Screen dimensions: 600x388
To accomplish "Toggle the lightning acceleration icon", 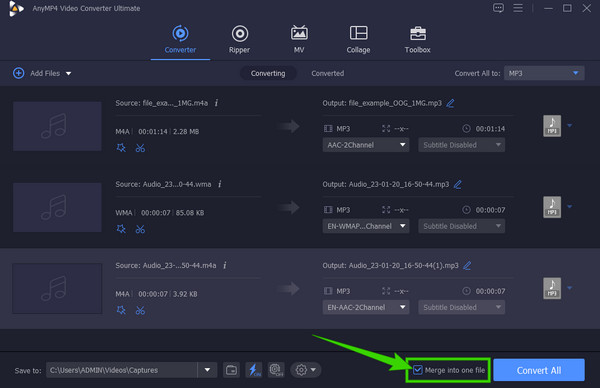I will click(254, 370).
